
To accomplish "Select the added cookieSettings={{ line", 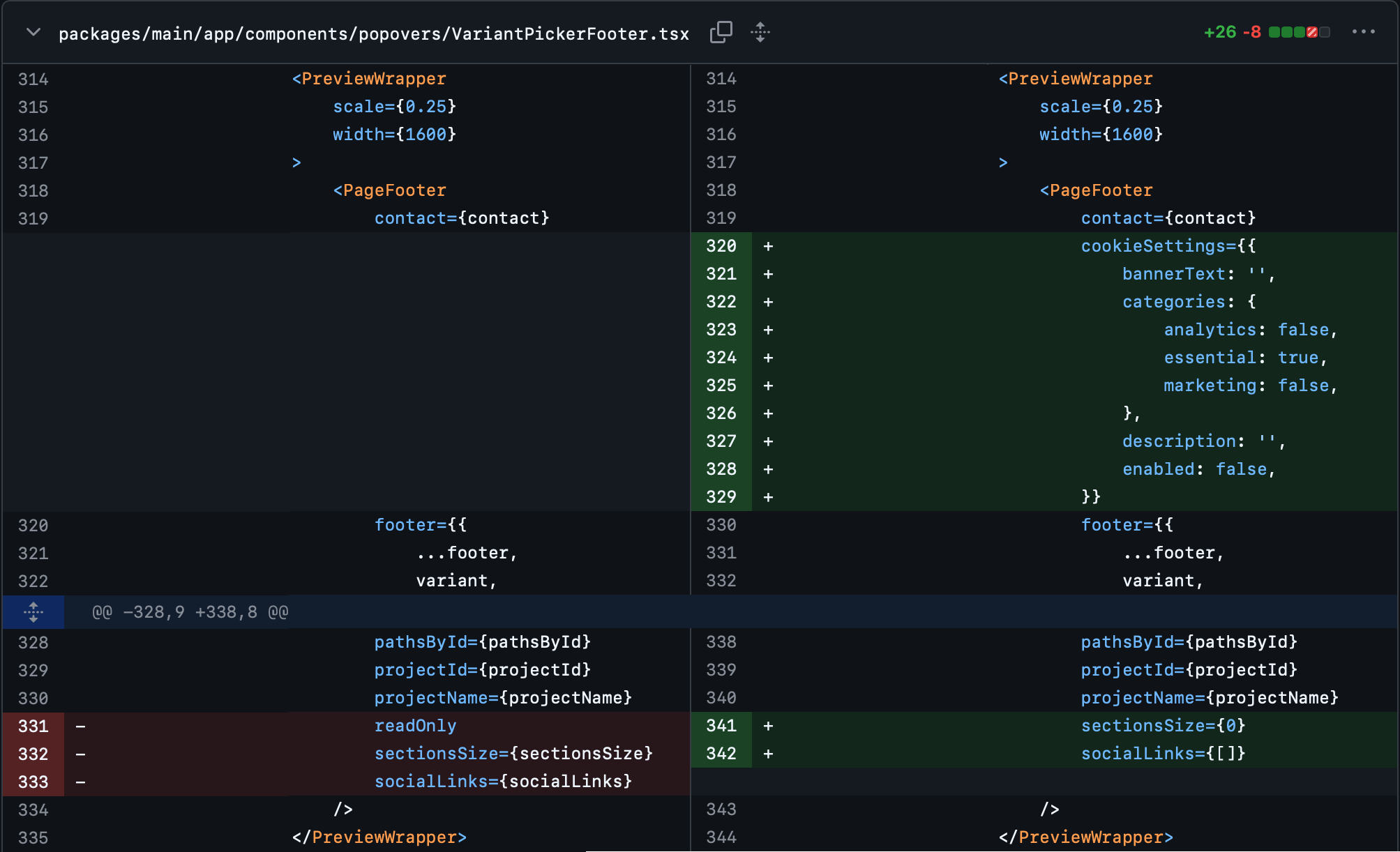I will pyautogui.click(x=1168, y=246).
